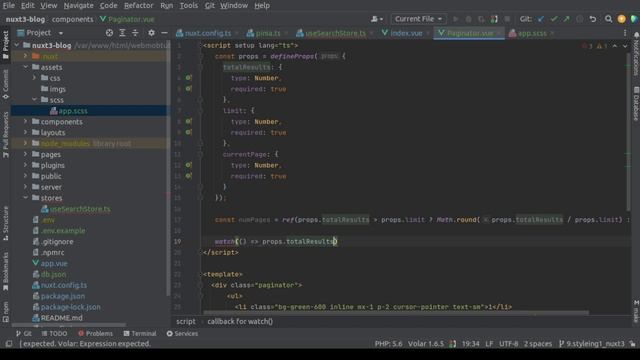Open the Notifications sidebar button

click(x=636, y=54)
